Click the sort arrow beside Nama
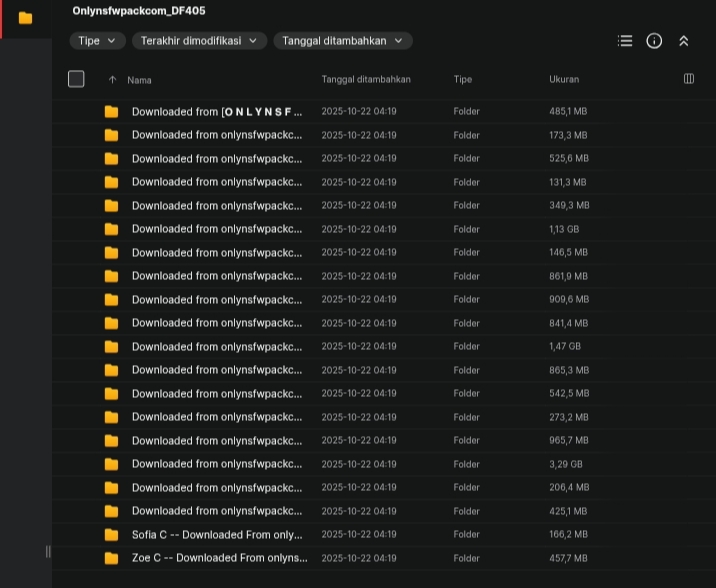Image resolution: width=716 pixels, height=588 pixels. pos(112,80)
